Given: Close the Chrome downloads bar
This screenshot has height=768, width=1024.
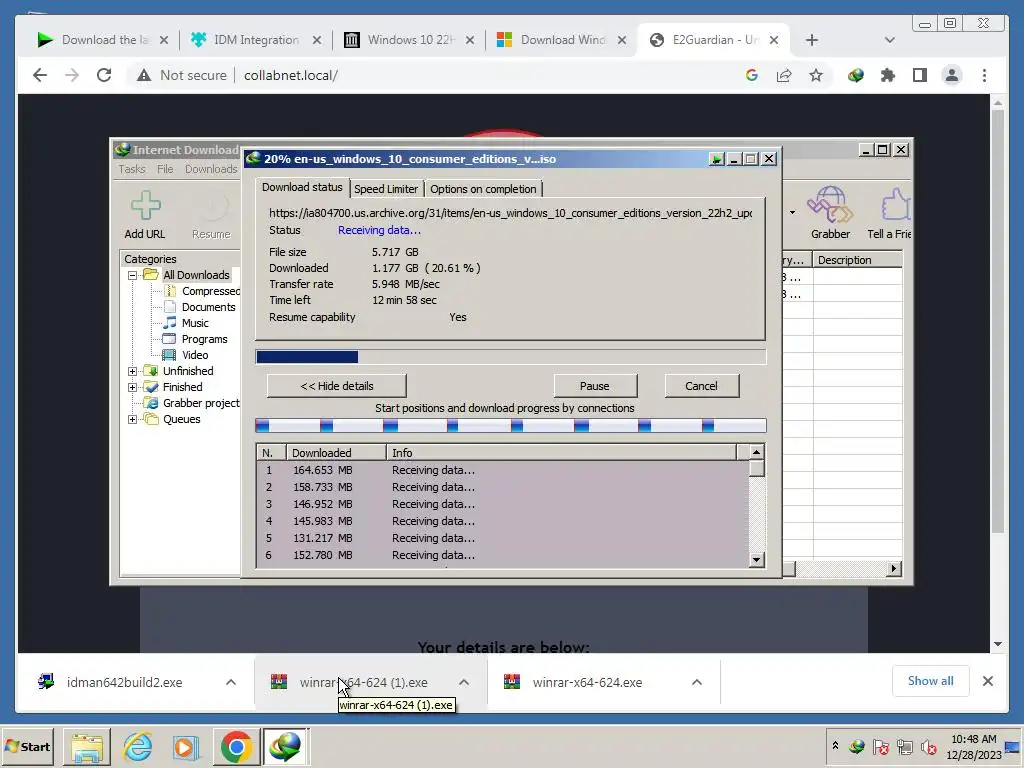Looking at the screenshot, I should tap(987, 681).
